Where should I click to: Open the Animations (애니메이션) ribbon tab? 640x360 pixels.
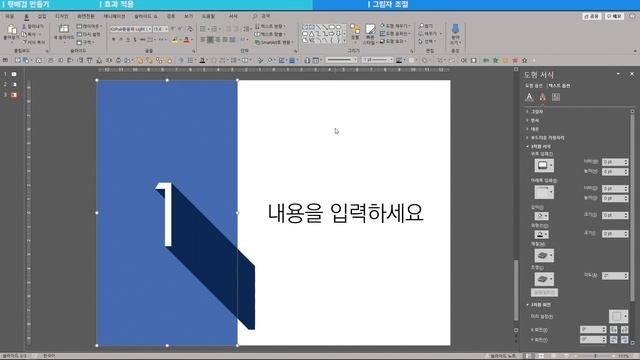coord(114,16)
